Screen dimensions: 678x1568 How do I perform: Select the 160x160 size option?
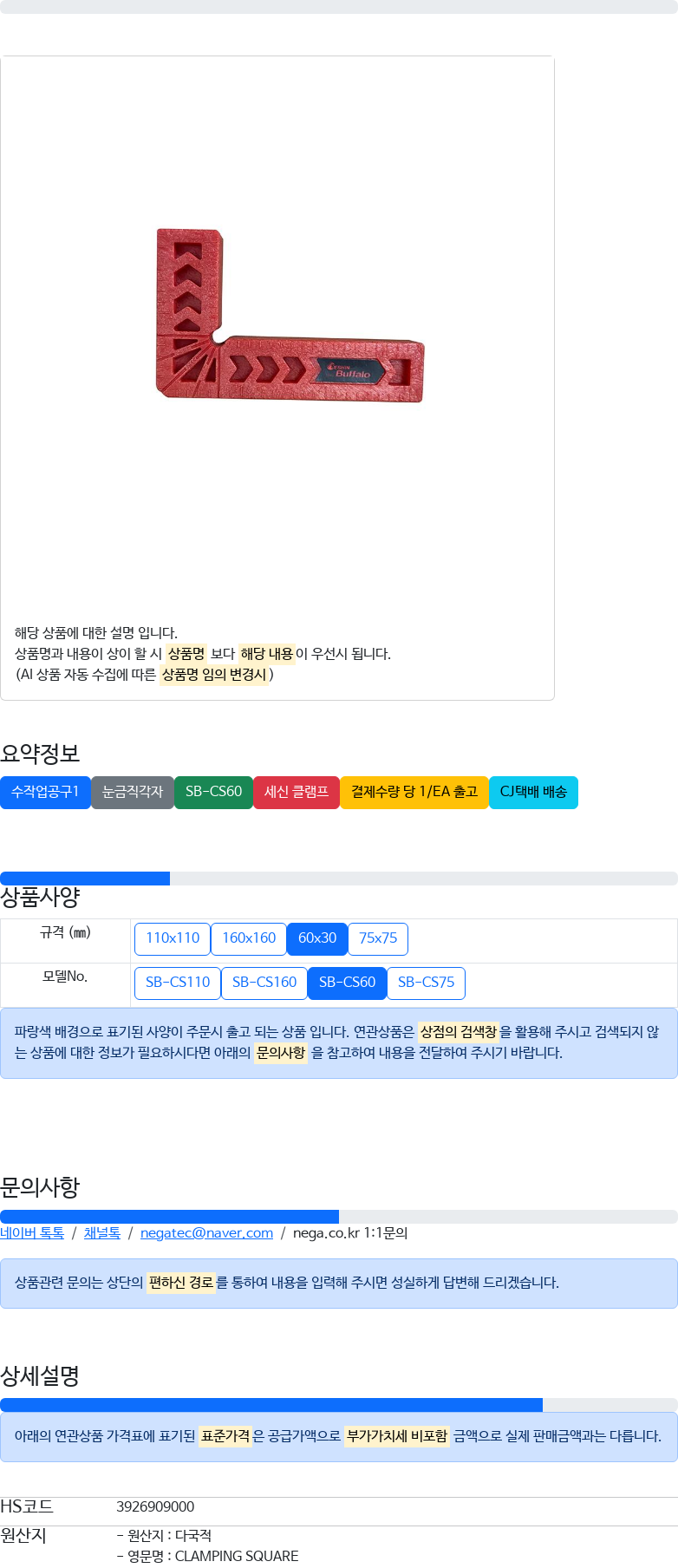(x=249, y=938)
